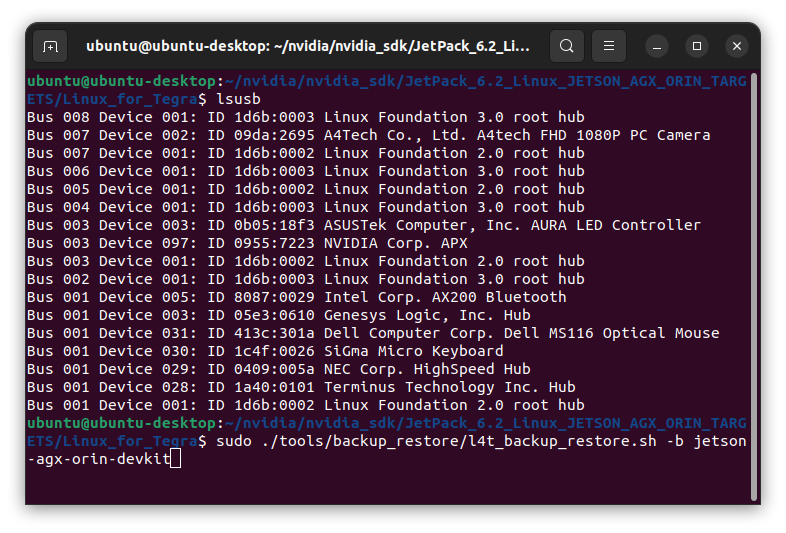Open the terminal search
Viewport: 786px width, 533px height.
pos(566,46)
